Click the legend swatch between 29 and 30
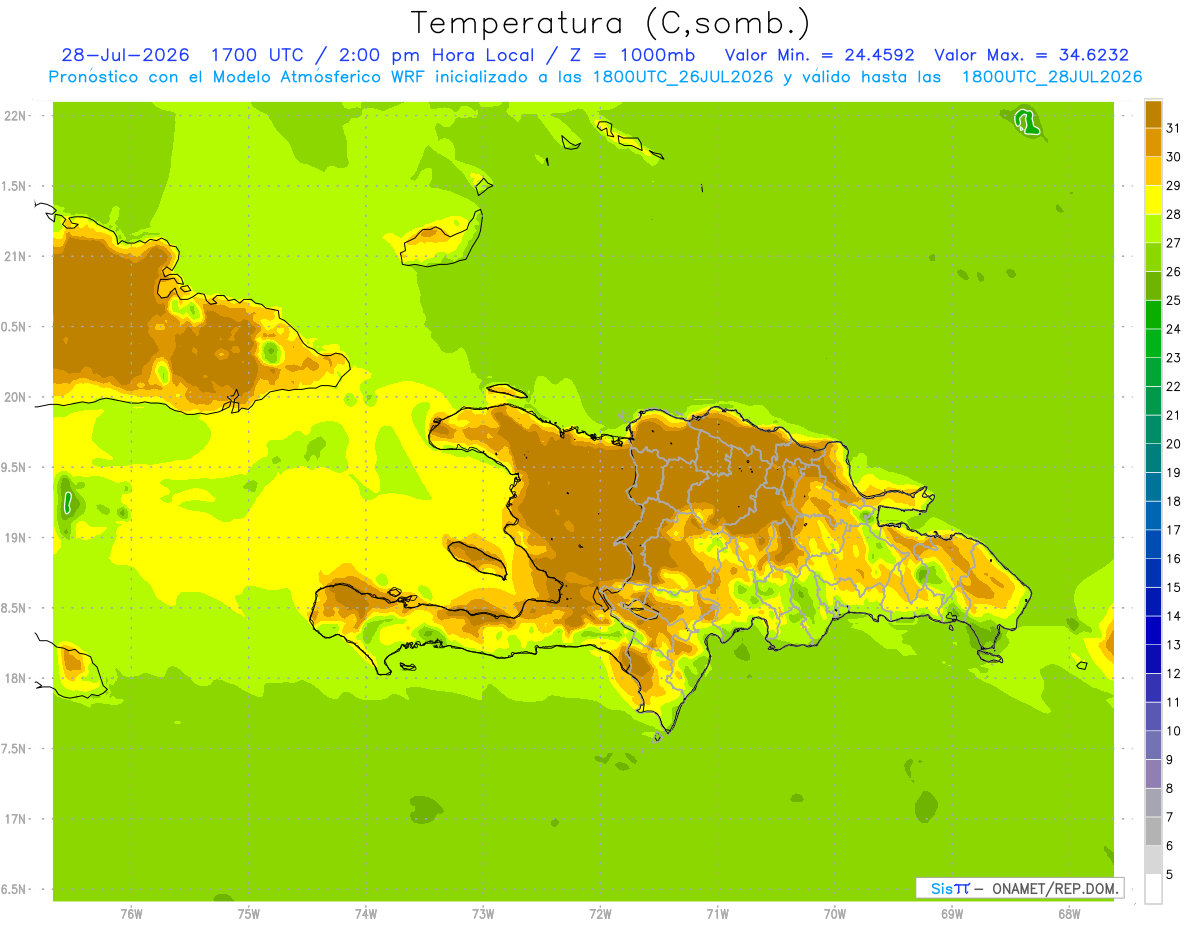This screenshot has width=1200, height=927. [x=1153, y=171]
